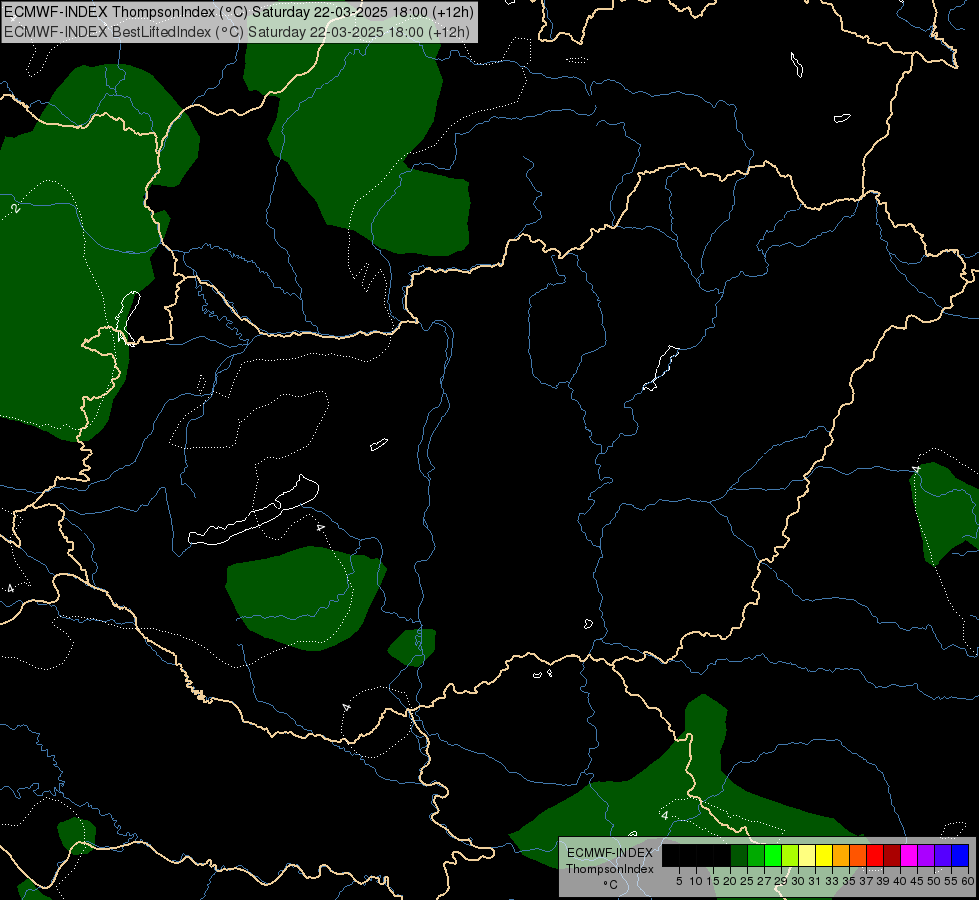The height and width of the screenshot is (900, 979).
Task: Select the indigo 50-55 legend swatch
Action: click(943, 855)
